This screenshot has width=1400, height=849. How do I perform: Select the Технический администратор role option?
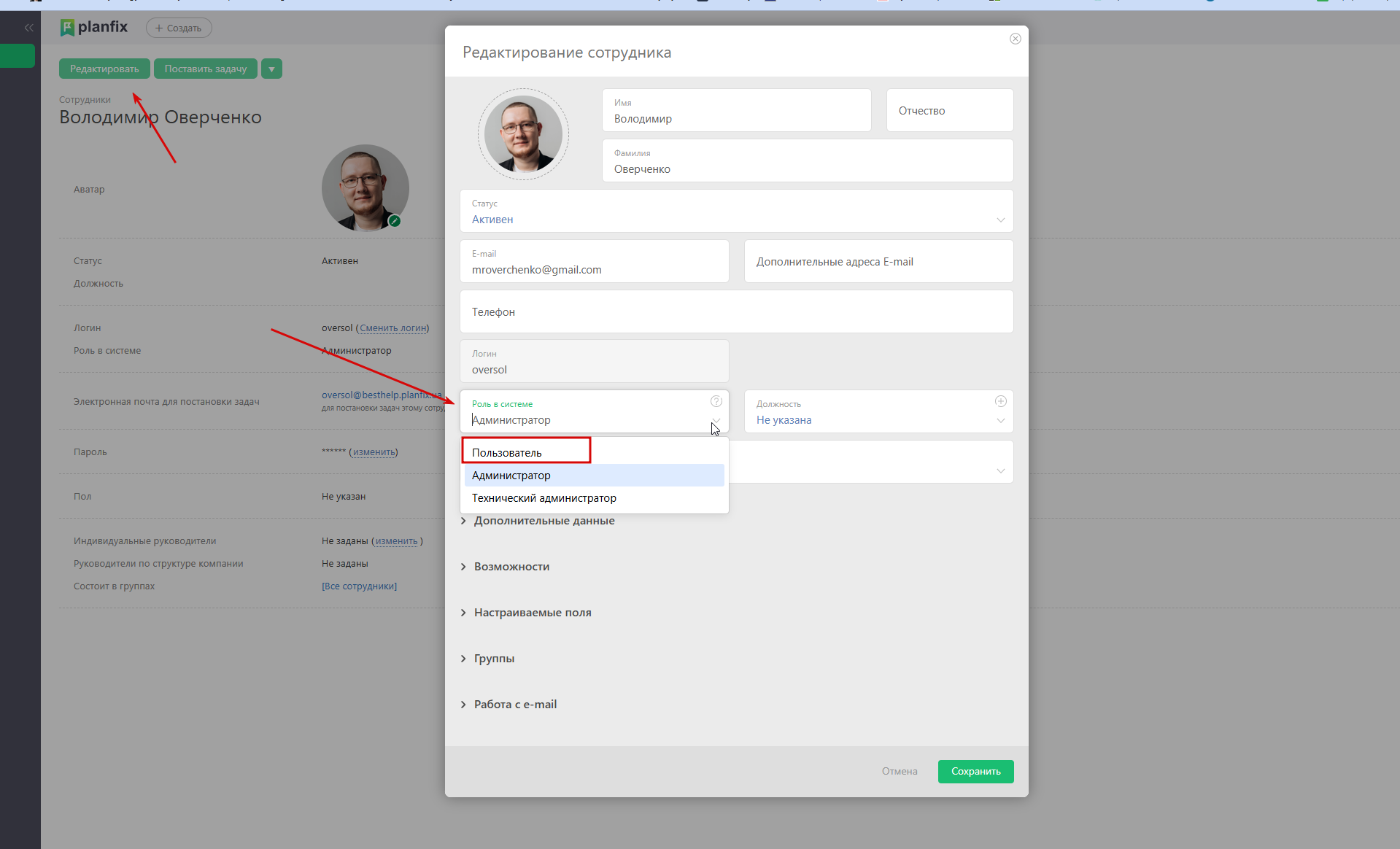pos(595,498)
